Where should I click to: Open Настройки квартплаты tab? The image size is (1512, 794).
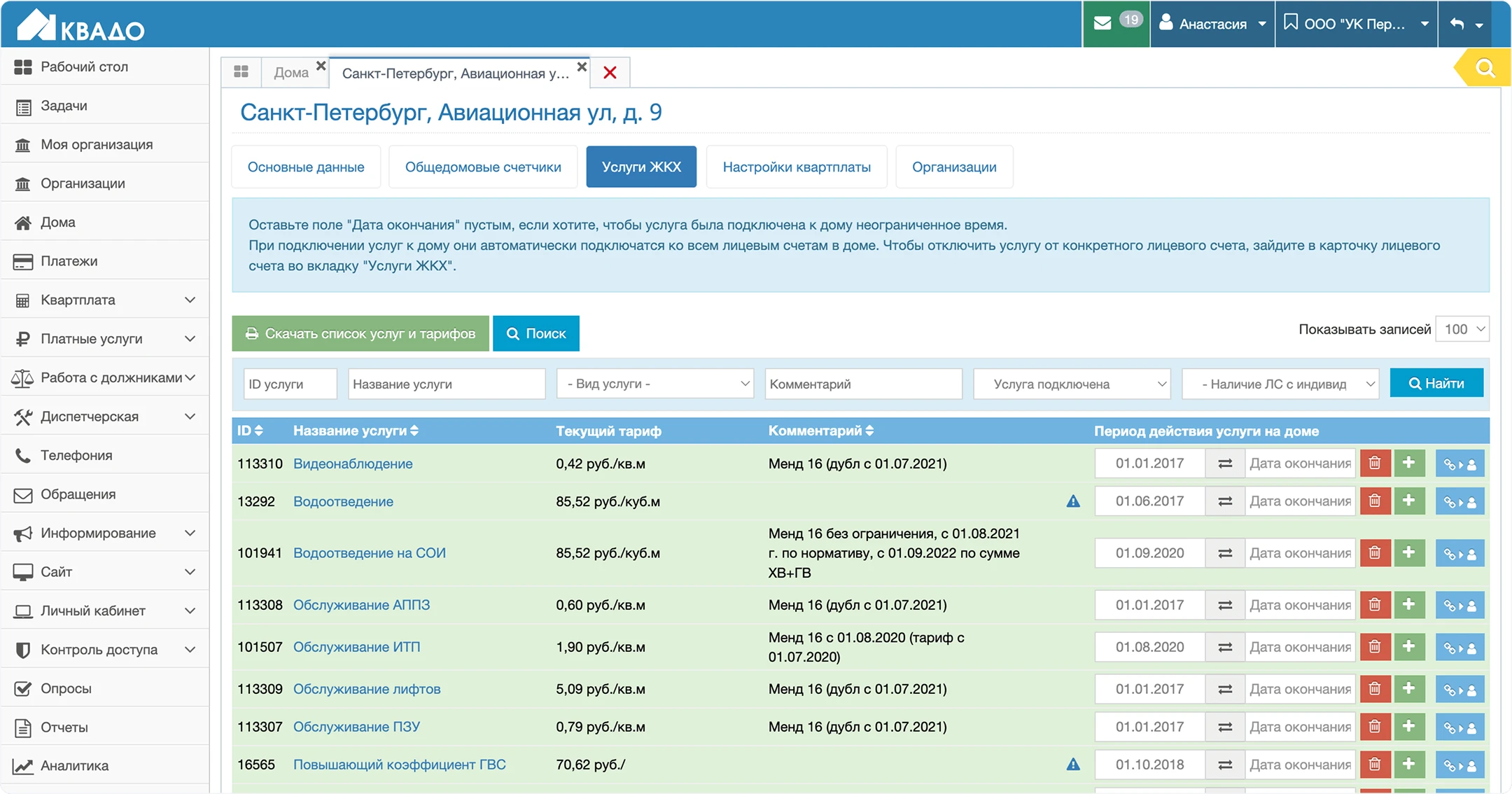pos(797,167)
